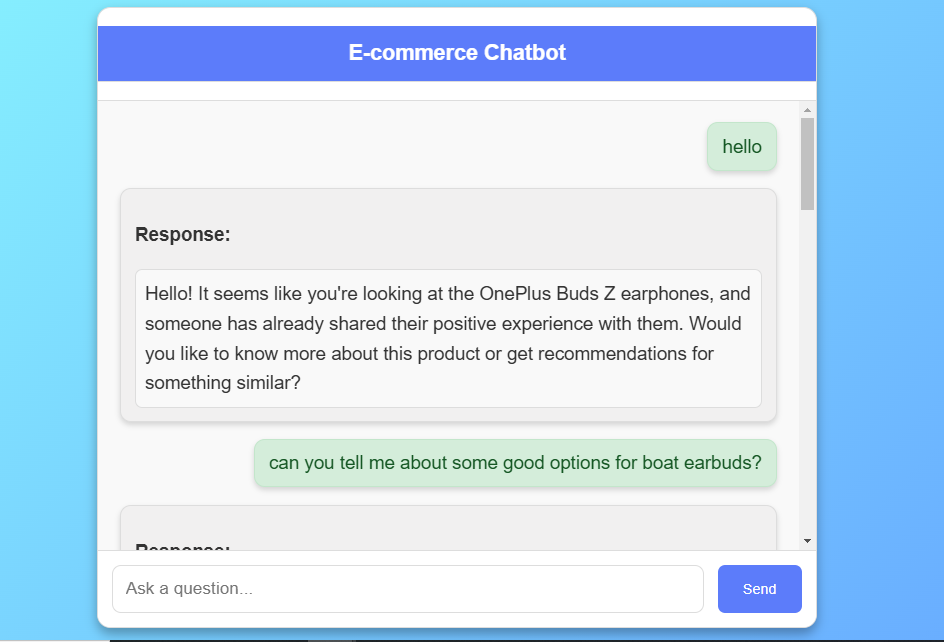The height and width of the screenshot is (642, 944).
Task: Click the chat scrollbar thumb
Action: 807,162
